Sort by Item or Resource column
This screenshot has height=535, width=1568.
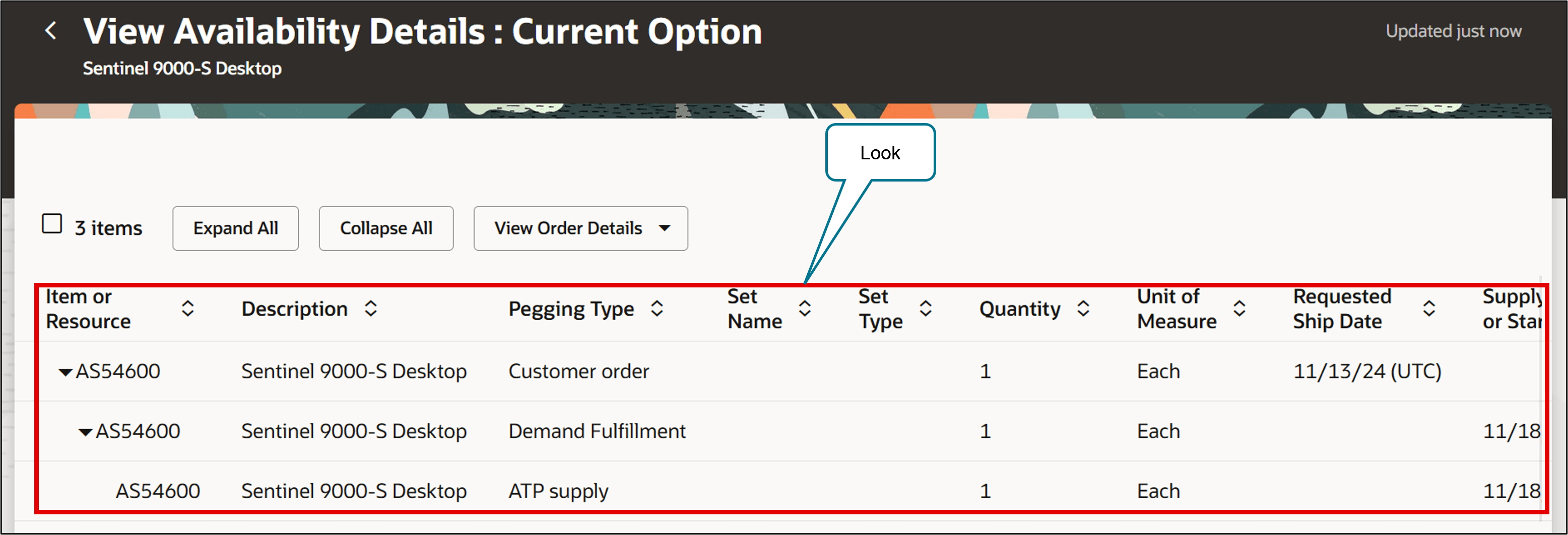187,308
